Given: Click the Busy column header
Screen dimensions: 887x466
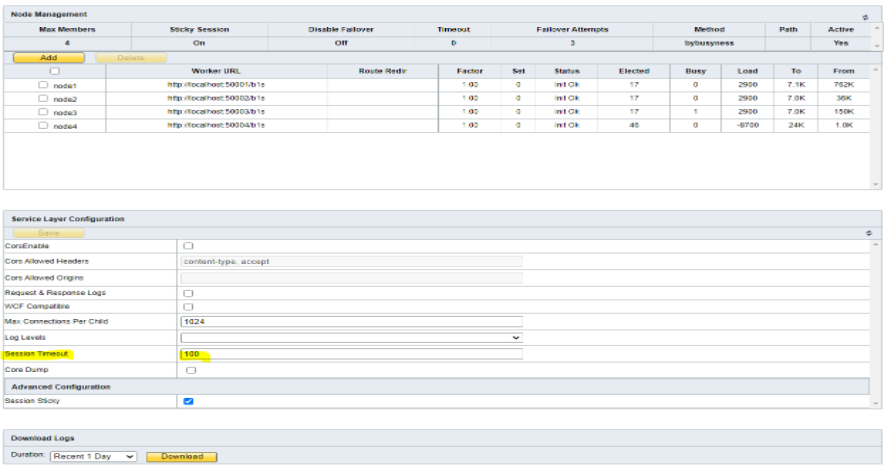Looking at the screenshot, I should point(695,71).
